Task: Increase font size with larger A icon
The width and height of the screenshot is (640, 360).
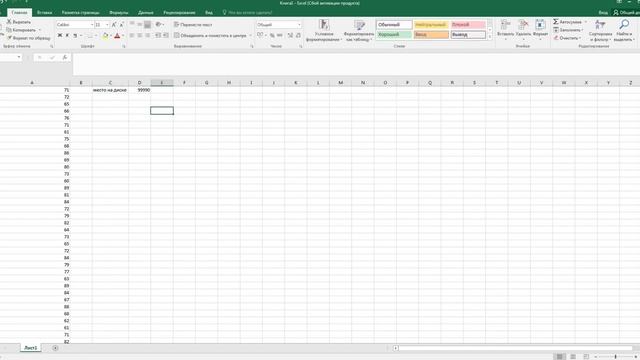Action: (x=114, y=25)
